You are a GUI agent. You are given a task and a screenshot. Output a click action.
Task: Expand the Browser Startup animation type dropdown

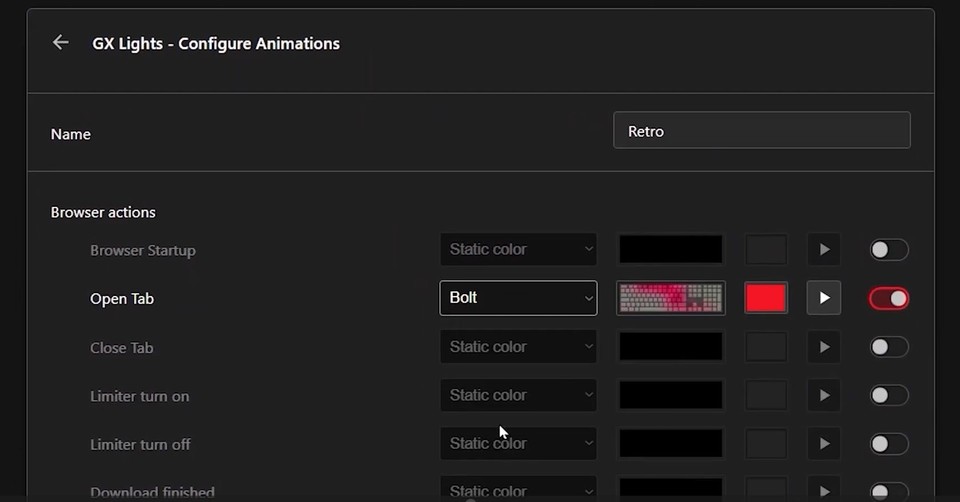point(518,249)
